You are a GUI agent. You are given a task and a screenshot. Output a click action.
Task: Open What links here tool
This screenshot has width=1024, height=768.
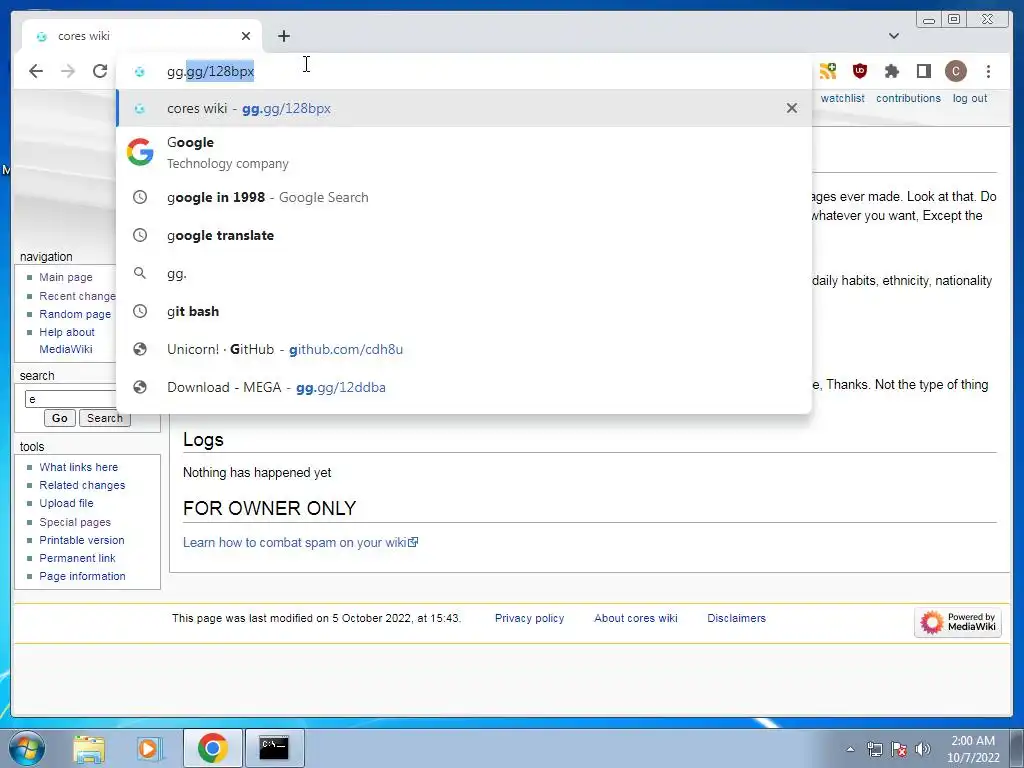pyautogui.click(x=78, y=467)
